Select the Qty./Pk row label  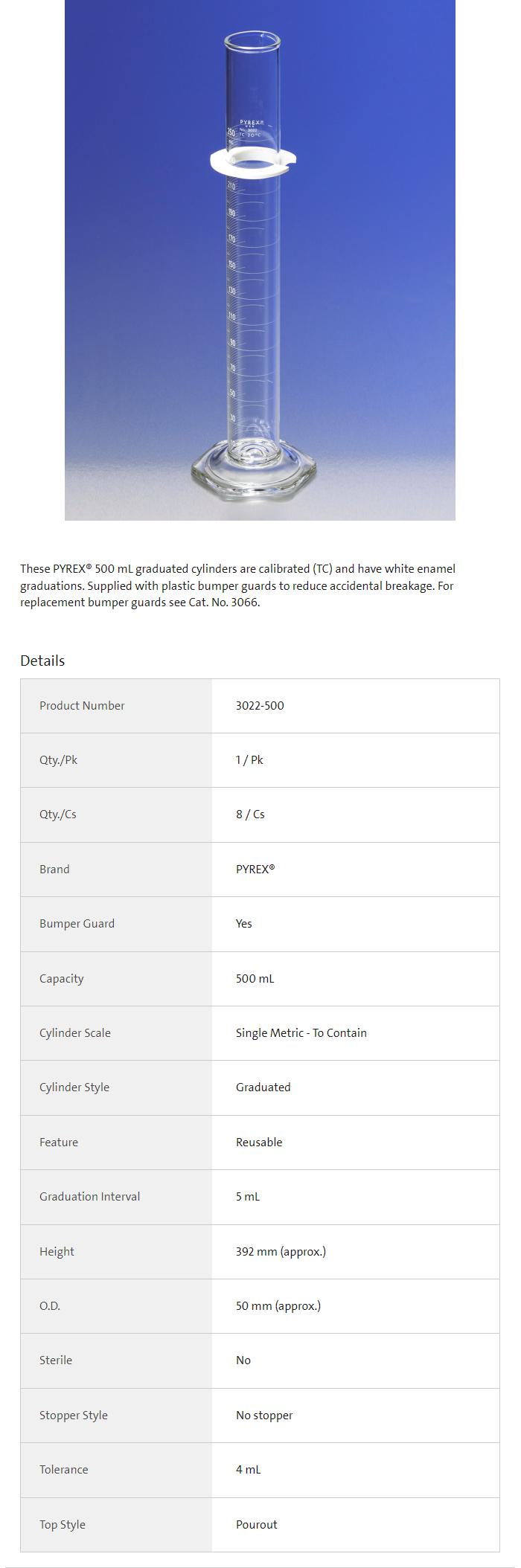click(x=58, y=759)
